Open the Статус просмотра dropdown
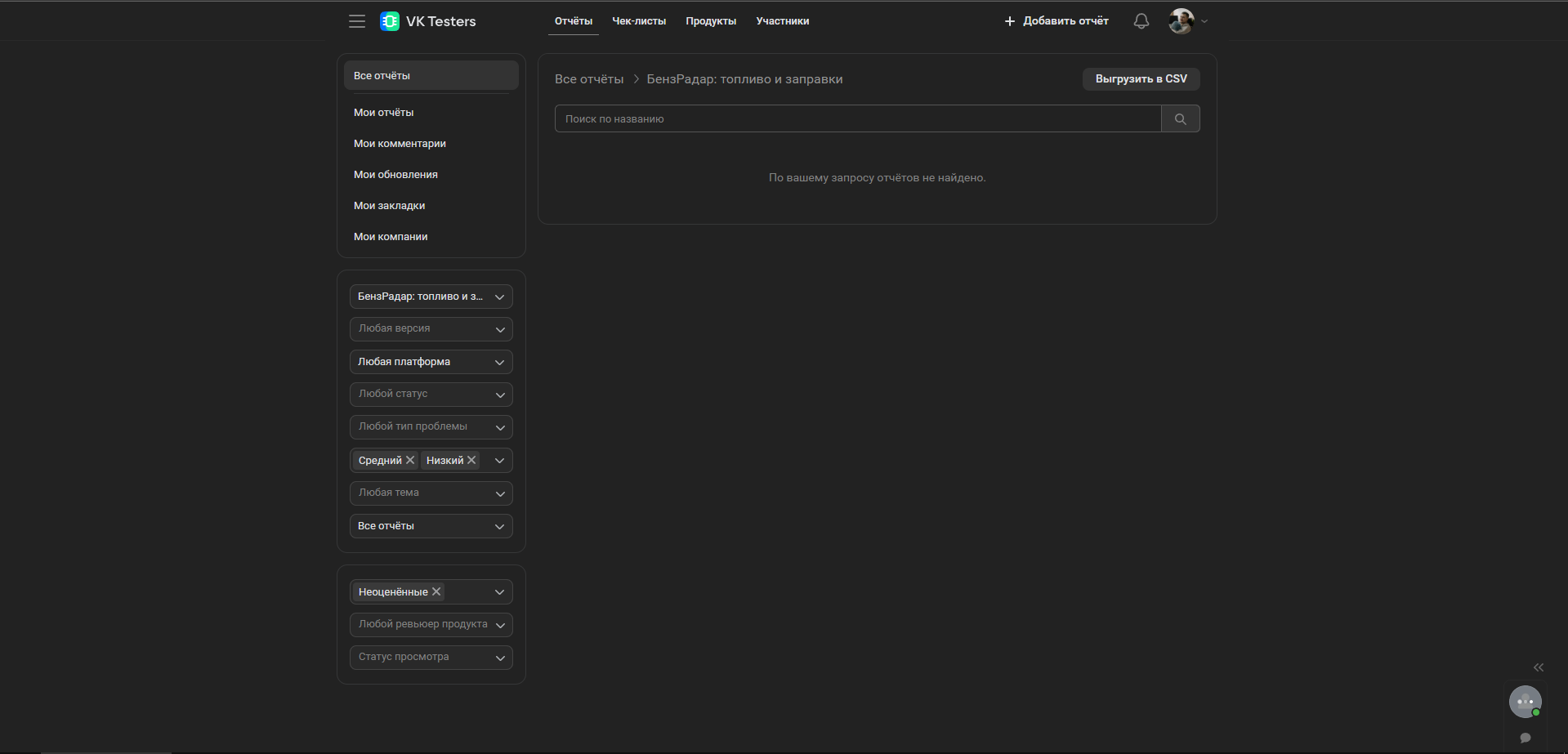Screen dimensions: 1568x754 [431, 658]
